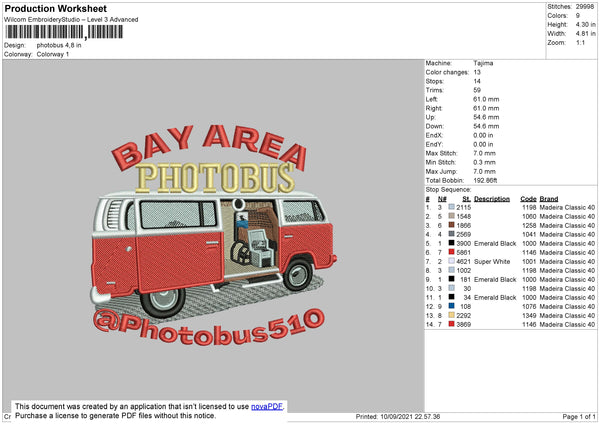The image size is (600, 424).
Task: Click the 'Code' column header
Action: pyautogui.click(x=528, y=199)
